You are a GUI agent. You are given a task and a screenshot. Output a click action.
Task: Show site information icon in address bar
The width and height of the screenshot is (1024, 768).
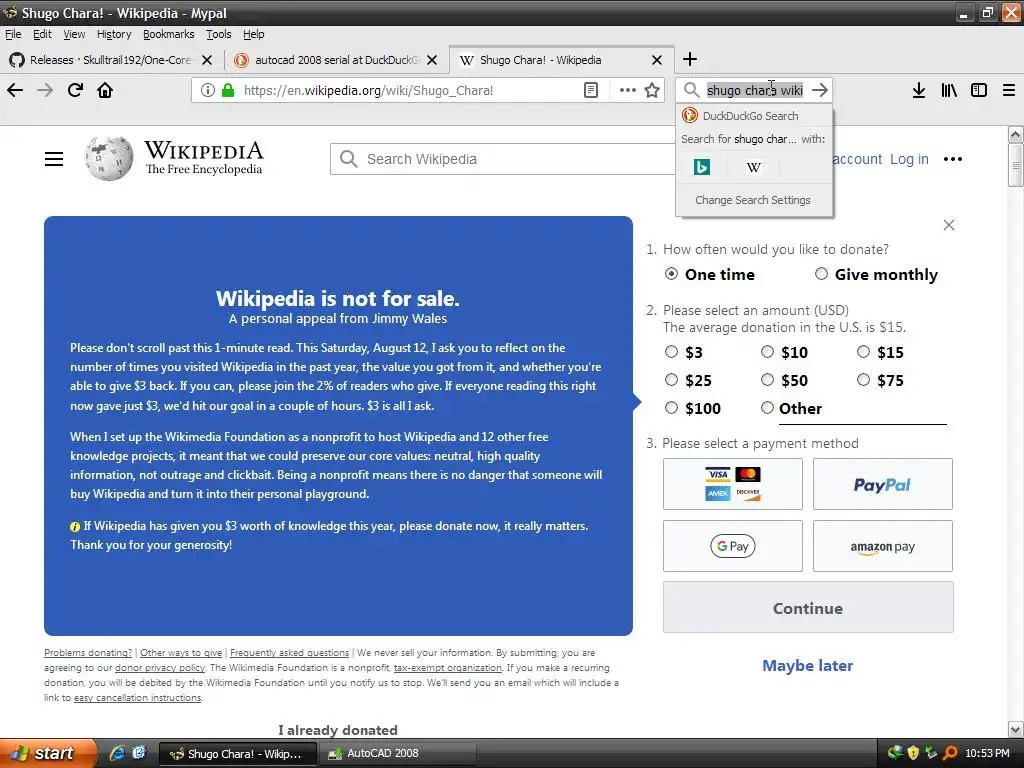207,90
